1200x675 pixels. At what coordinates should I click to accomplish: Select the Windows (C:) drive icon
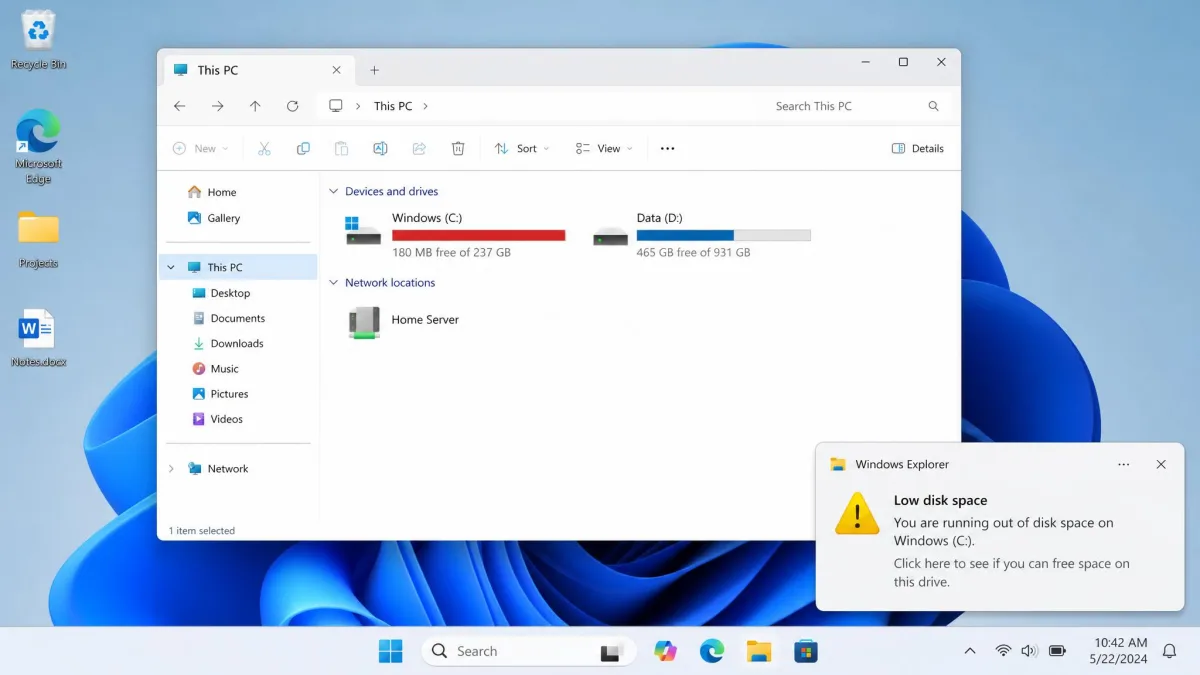[363, 230]
